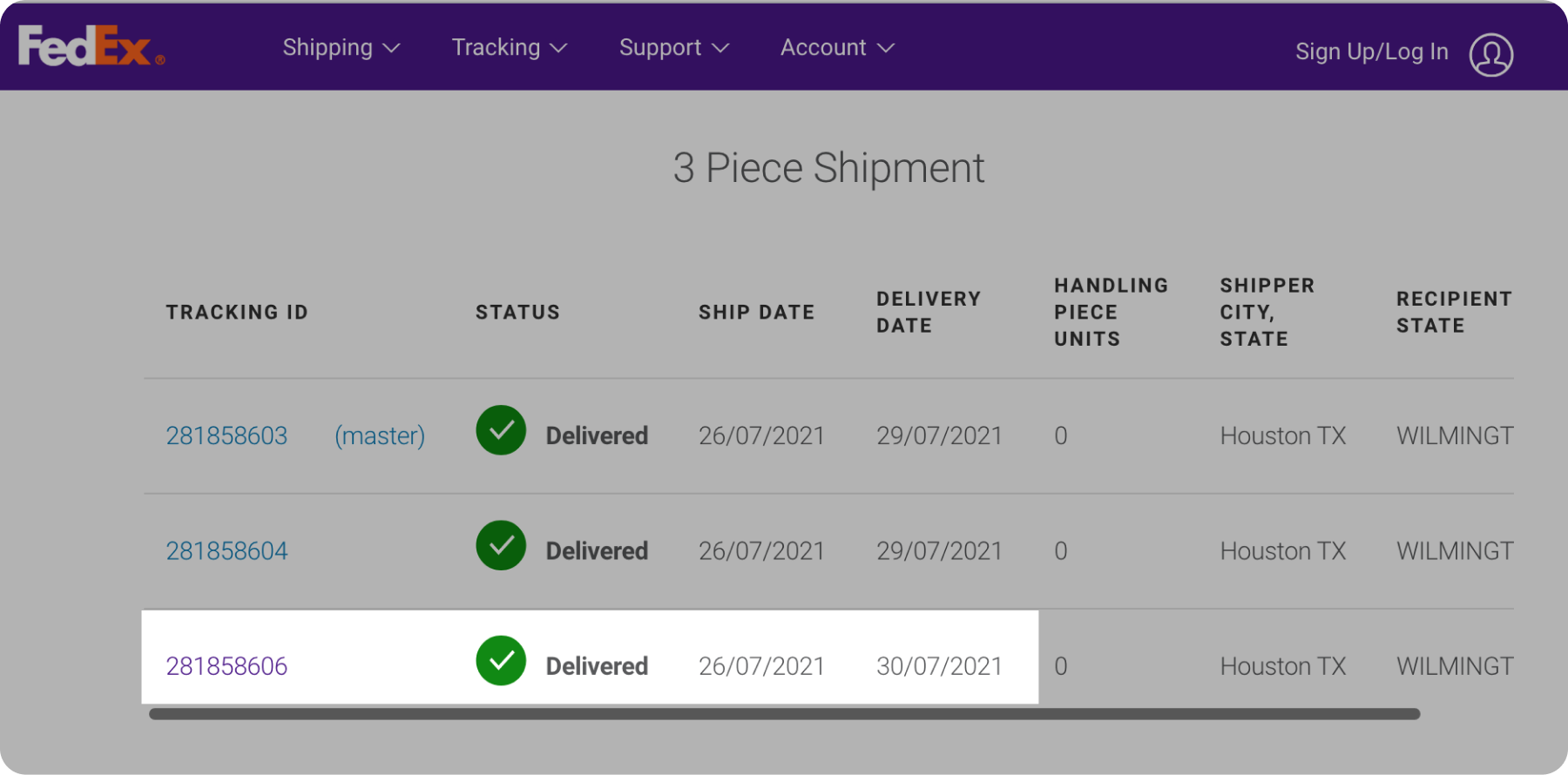Click the Status column header
This screenshot has width=1568, height=775.
pyautogui.click(x=517, y=313)
